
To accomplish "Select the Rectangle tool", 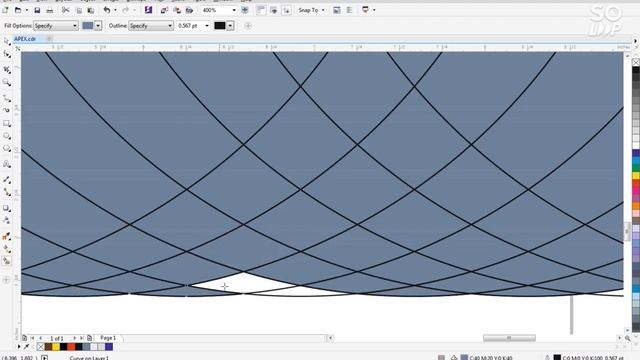I will tap(7, 123).
